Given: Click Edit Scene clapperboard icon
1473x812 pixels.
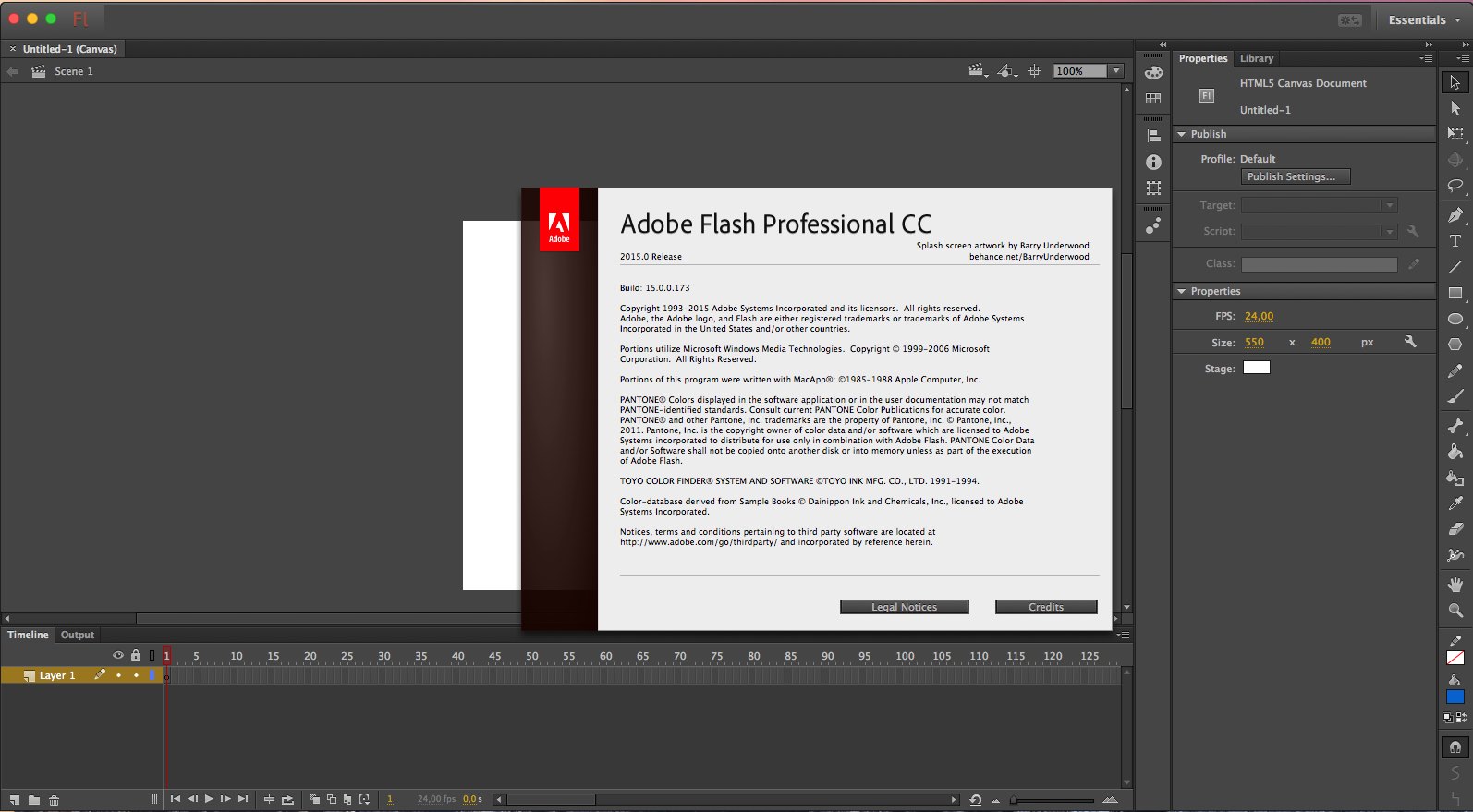Looking at the screenshot, I should [x=978, y=71].
